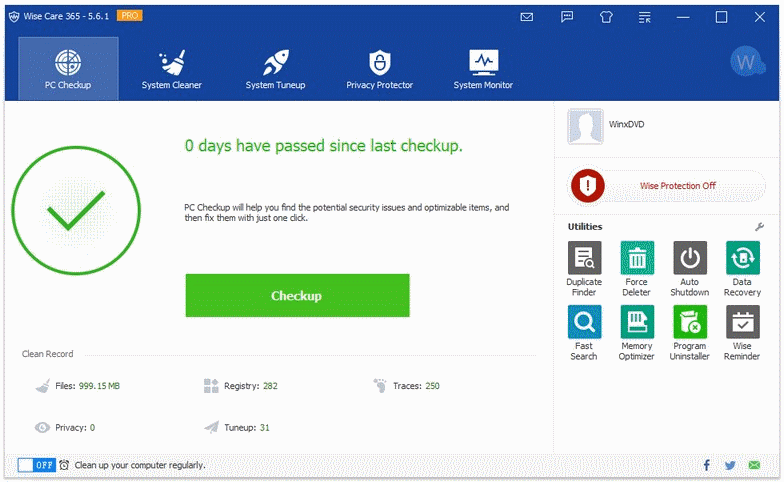This screenshot has height=482, width=784.
Task: Launch the Duplicate Finder utility
Action: 584,269
